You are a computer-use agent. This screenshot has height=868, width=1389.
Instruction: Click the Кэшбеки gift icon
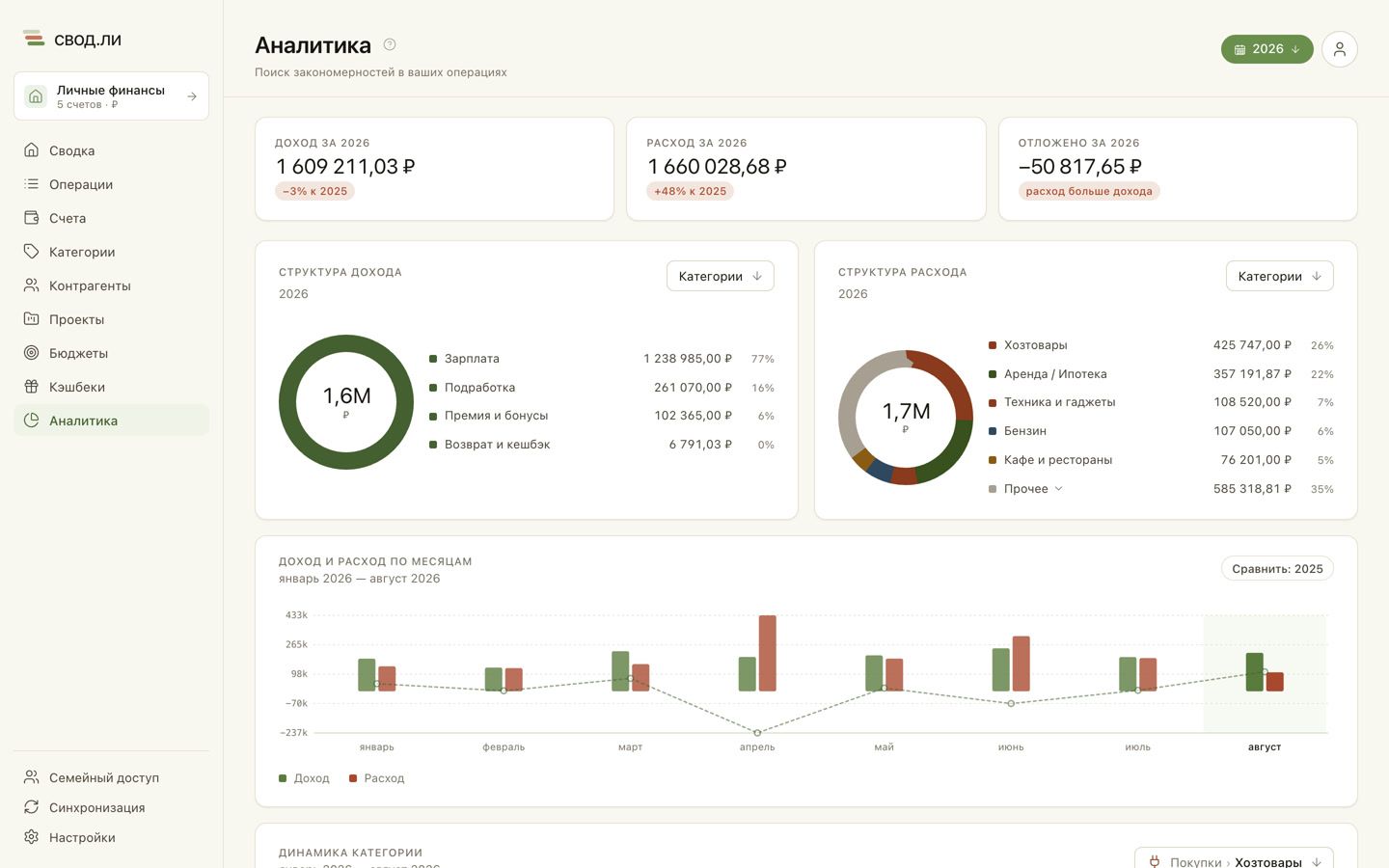(x=32, y=387)
